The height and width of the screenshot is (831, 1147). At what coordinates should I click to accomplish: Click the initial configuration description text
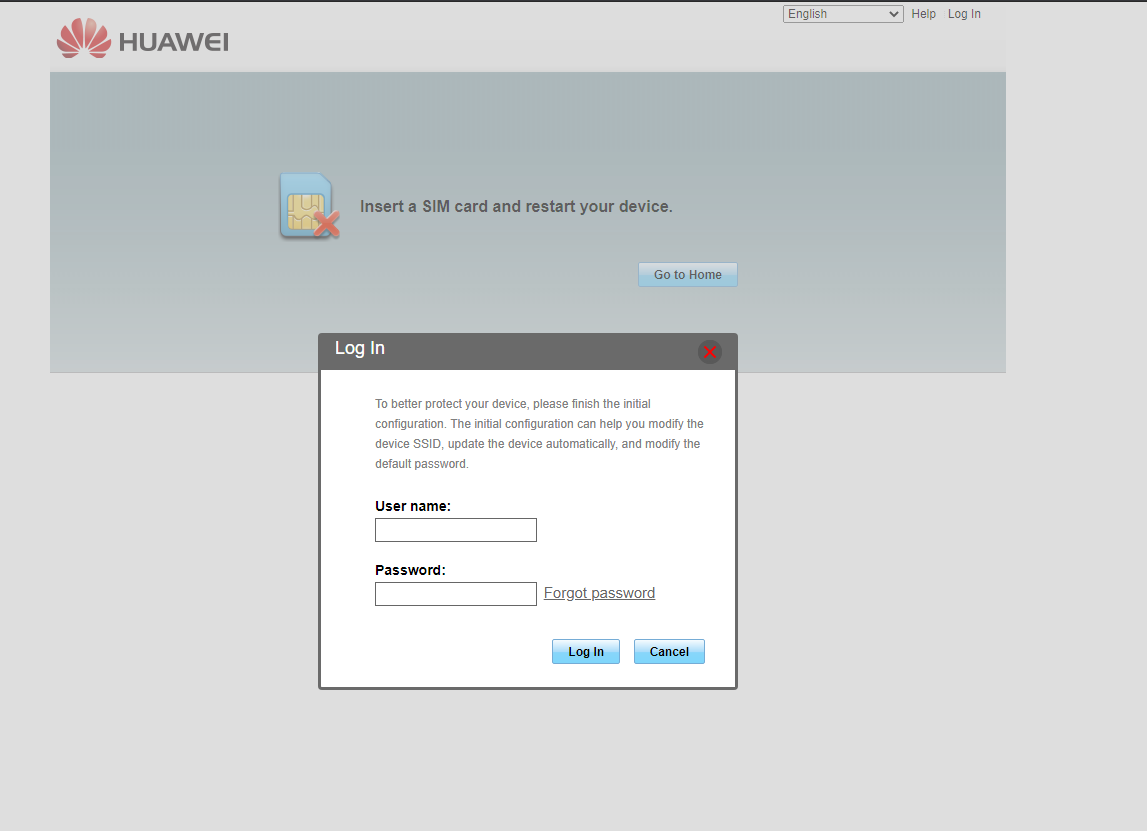pos(539,434)
